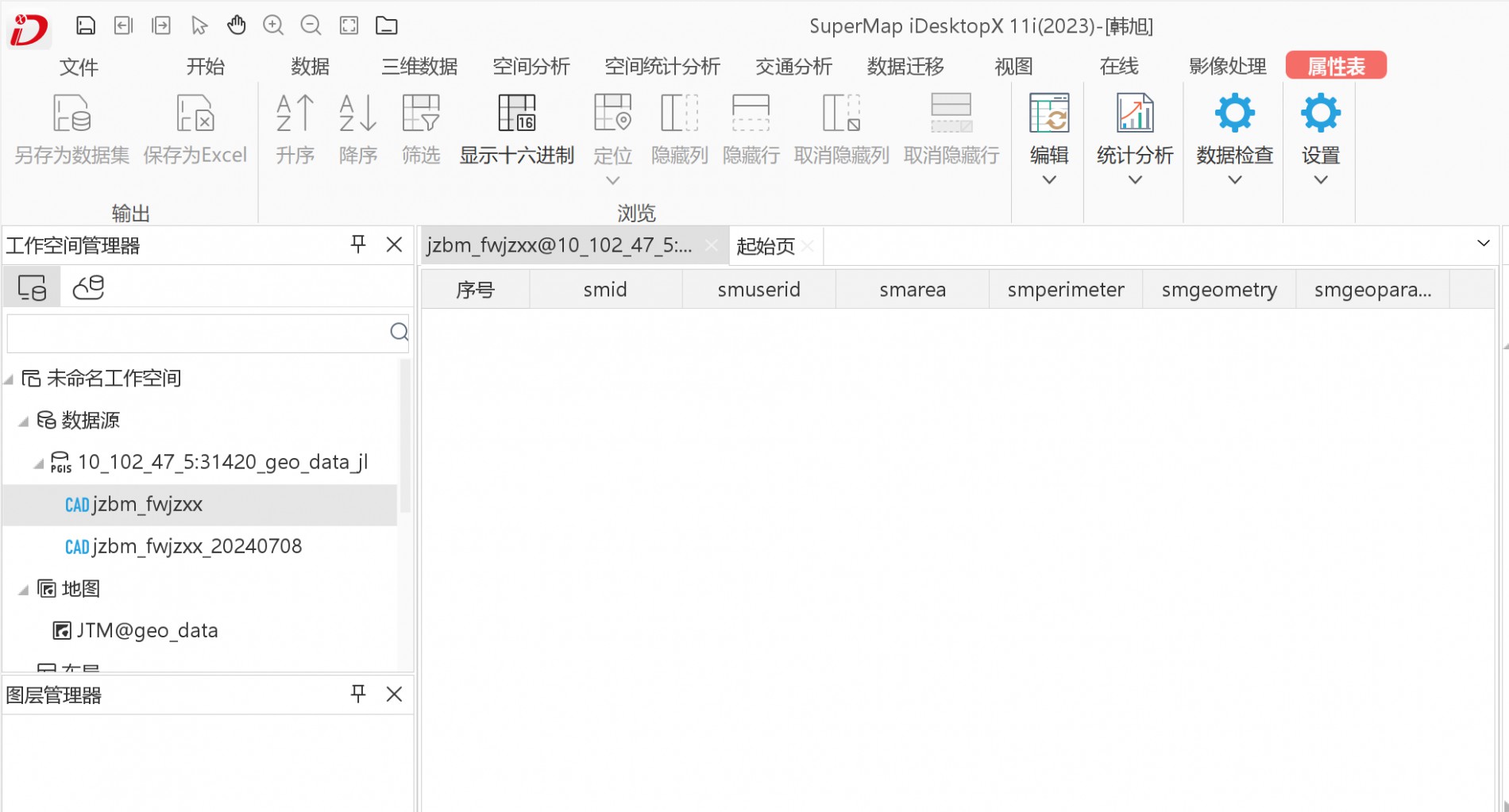Screen dimensions: 1509x812
Task: Close the 起始页 tab
Action: pyautogui.click(x=808, y=246)
